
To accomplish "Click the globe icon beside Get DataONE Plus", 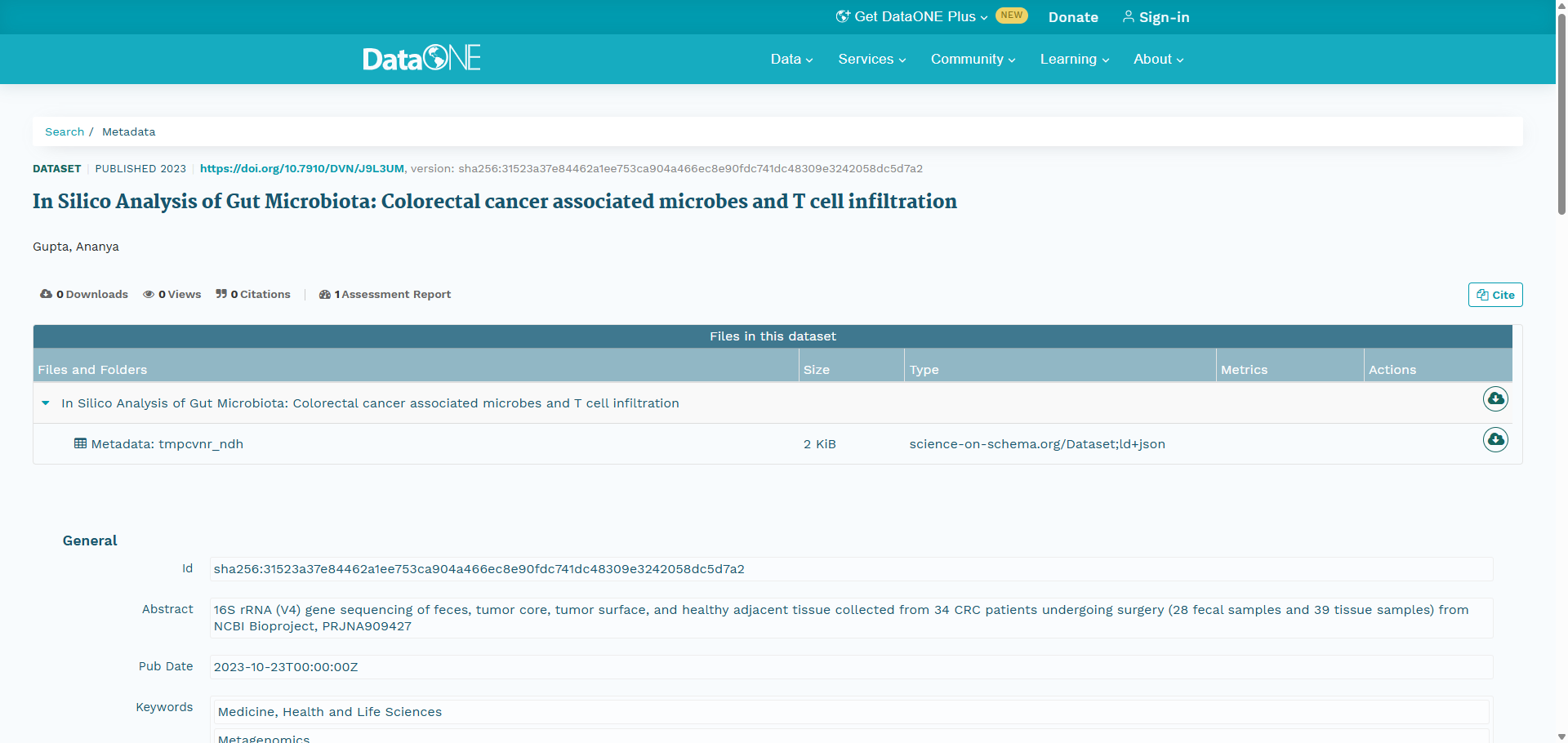I will [x=843, y=16].
